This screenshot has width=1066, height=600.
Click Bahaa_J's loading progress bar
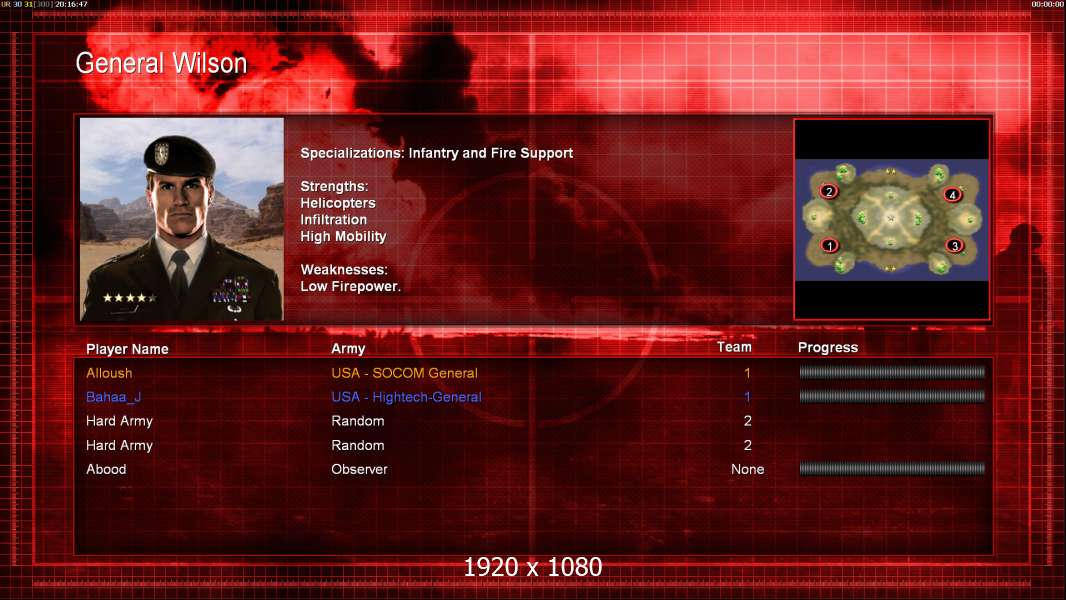(892, 396)
